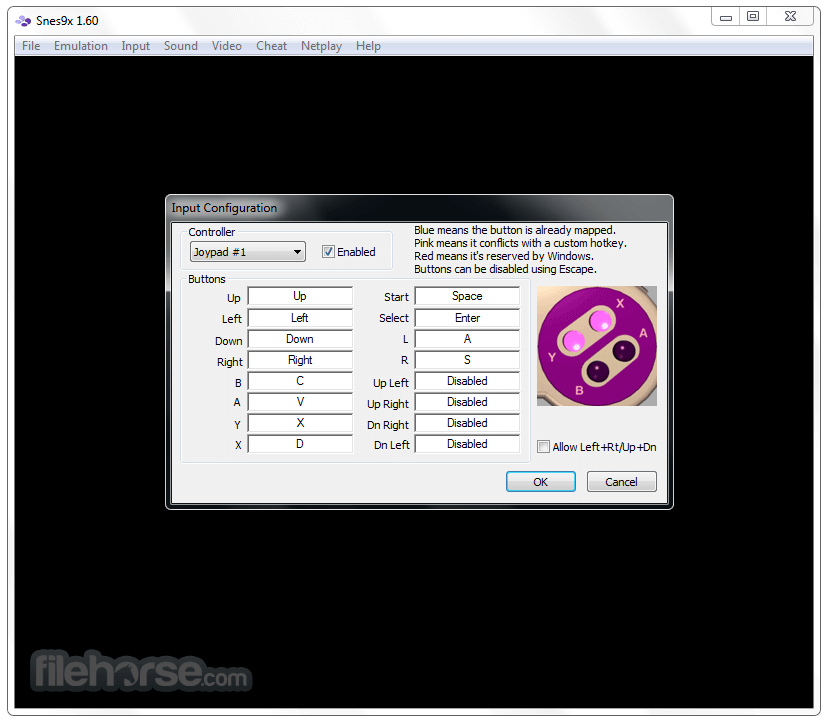Screen dimensions: 828x722
Task: Open the Sound menu
Action: point(181,46)
